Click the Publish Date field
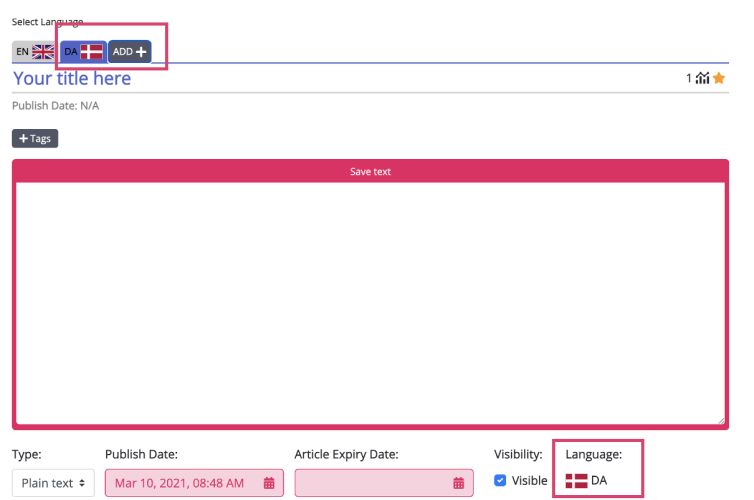Viewport: 754px width, 500px height. click(x=180, y=483)
